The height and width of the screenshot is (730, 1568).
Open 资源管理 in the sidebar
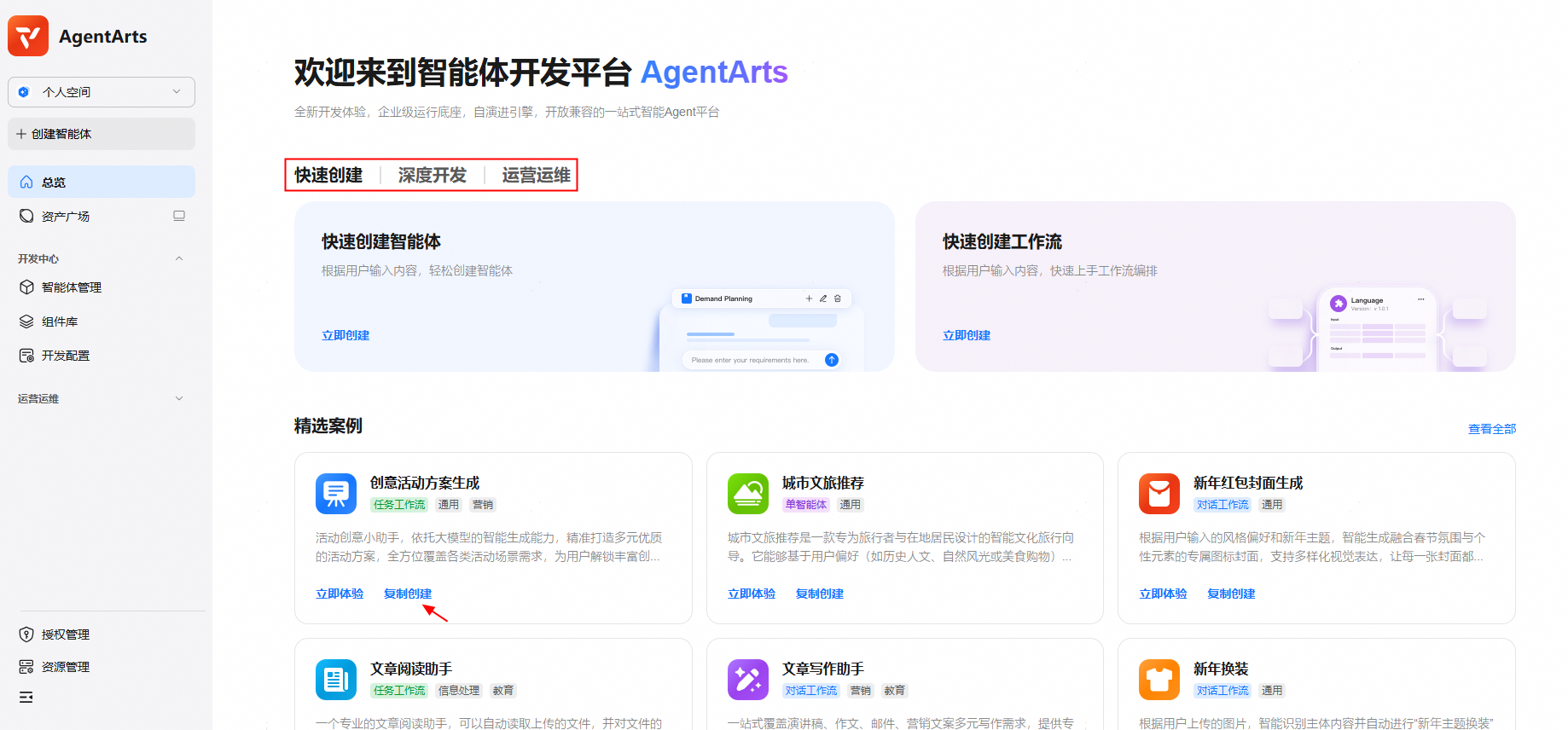66,667
